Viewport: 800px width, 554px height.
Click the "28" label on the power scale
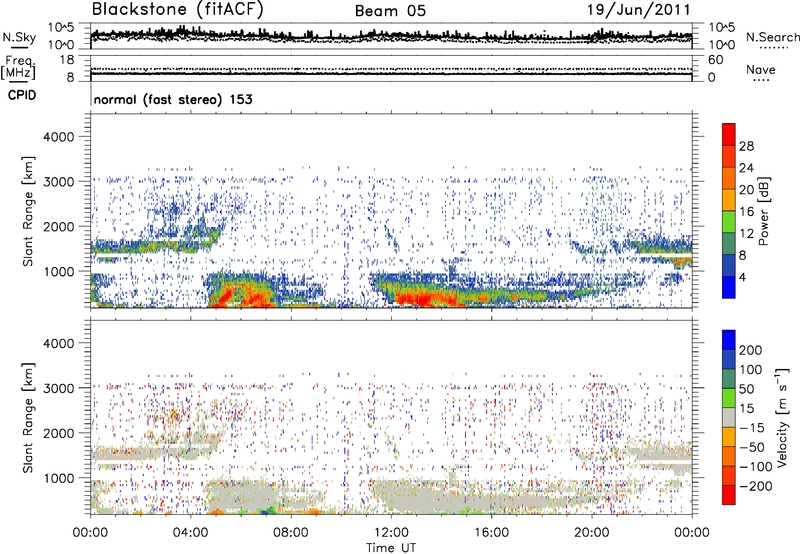click(746, 146)
